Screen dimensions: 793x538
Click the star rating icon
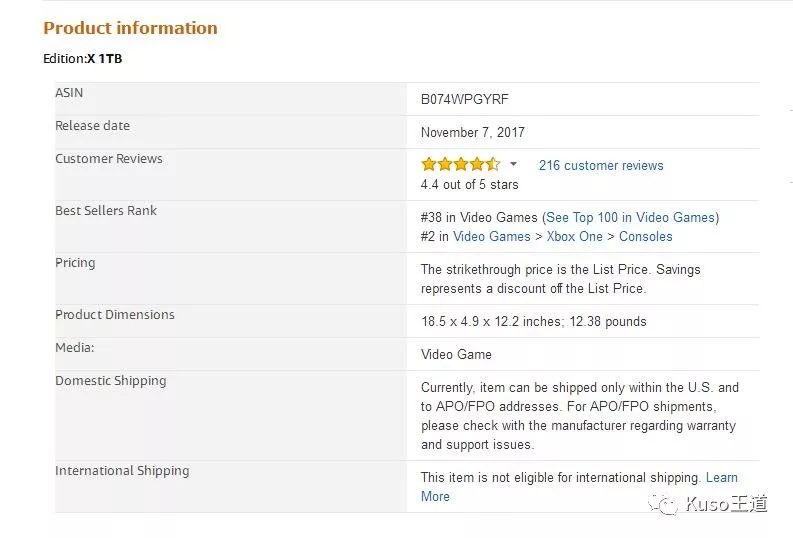pos(460,165)
